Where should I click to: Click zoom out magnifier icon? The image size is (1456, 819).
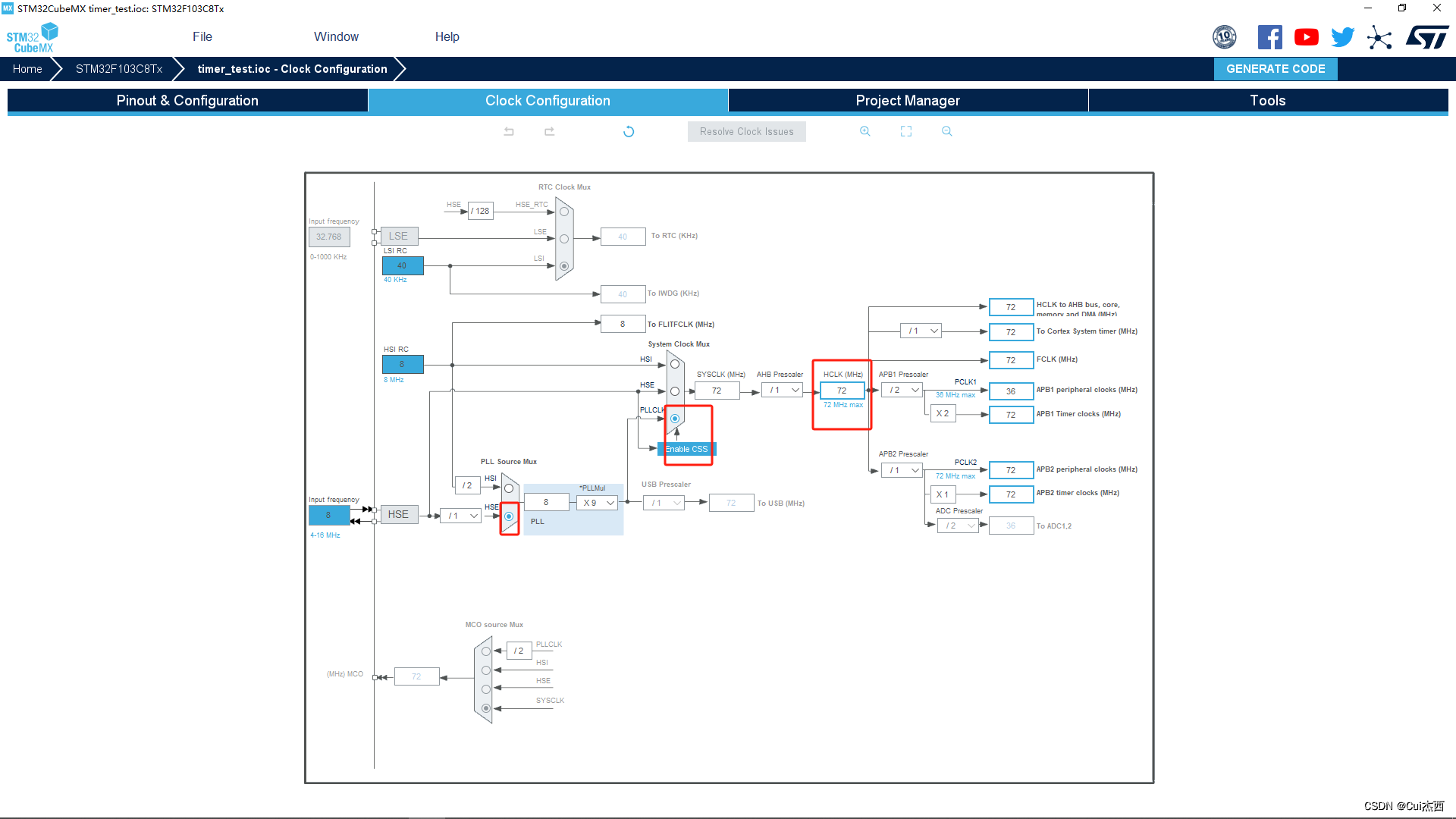tap(944, 131)
